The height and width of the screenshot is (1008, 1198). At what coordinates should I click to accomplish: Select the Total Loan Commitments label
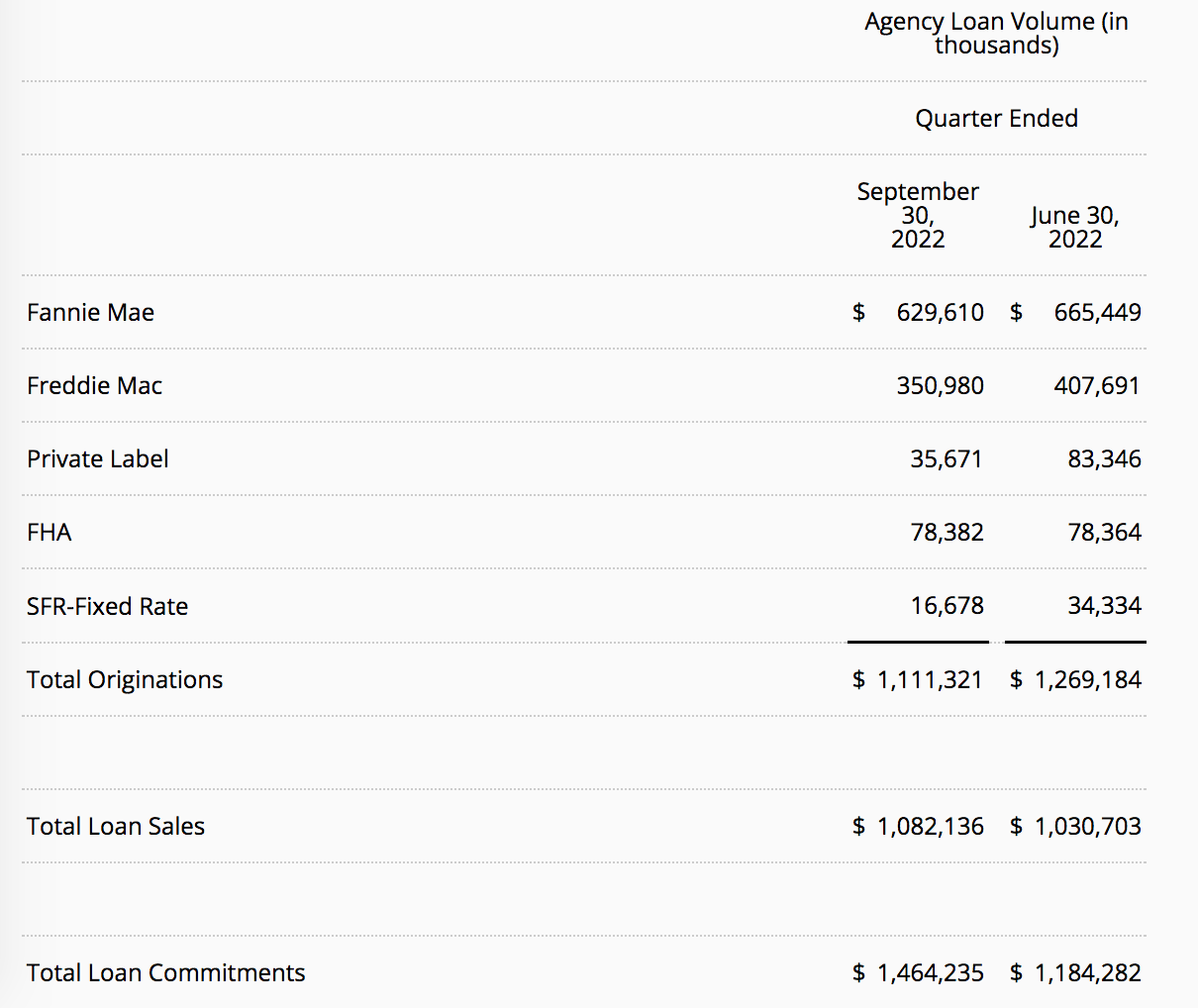tap(166, 973)
